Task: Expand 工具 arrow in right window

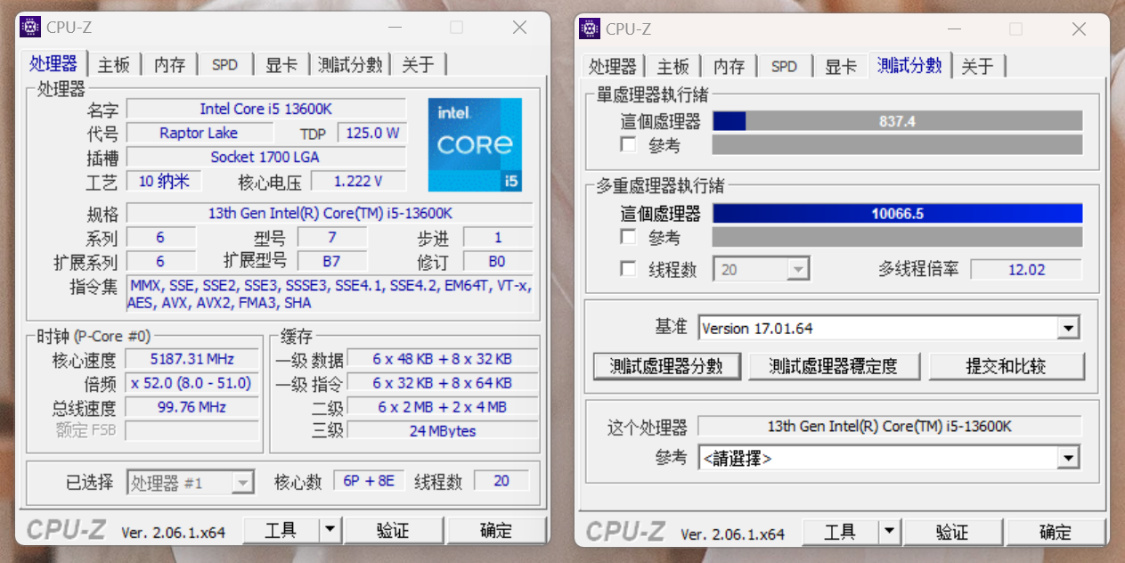Action: [889, 532]
